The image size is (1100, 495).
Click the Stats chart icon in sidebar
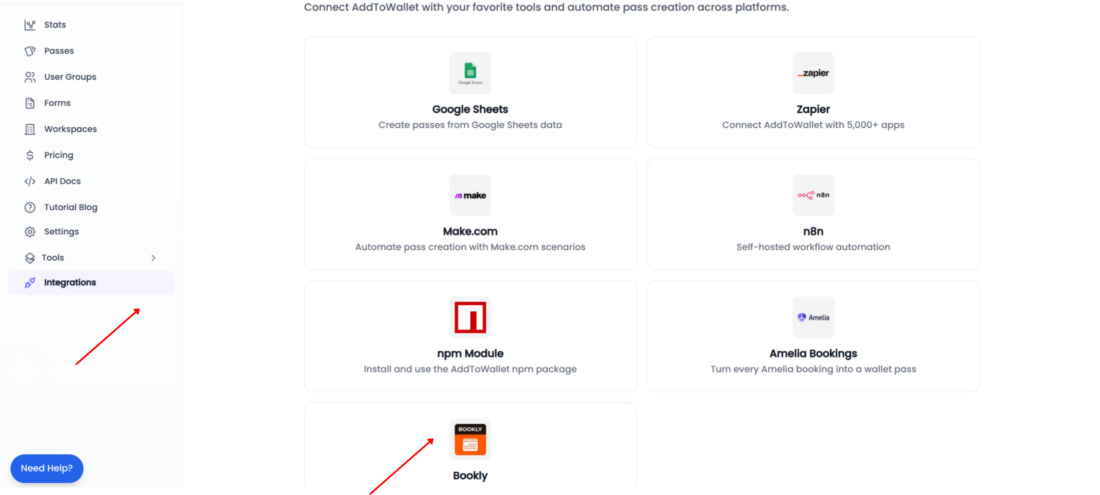(x=29, y=25)
